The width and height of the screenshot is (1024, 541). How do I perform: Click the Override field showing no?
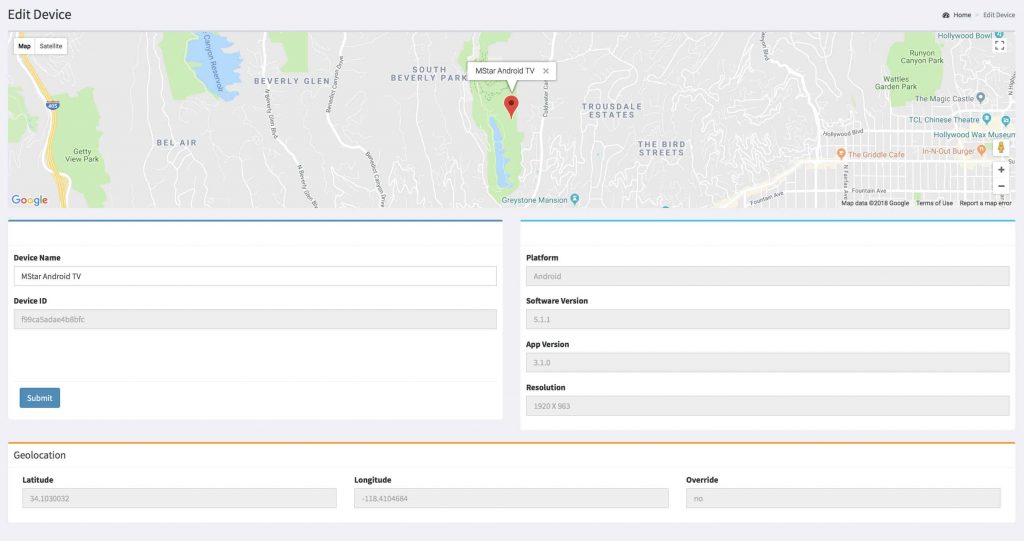click(843, 498)
